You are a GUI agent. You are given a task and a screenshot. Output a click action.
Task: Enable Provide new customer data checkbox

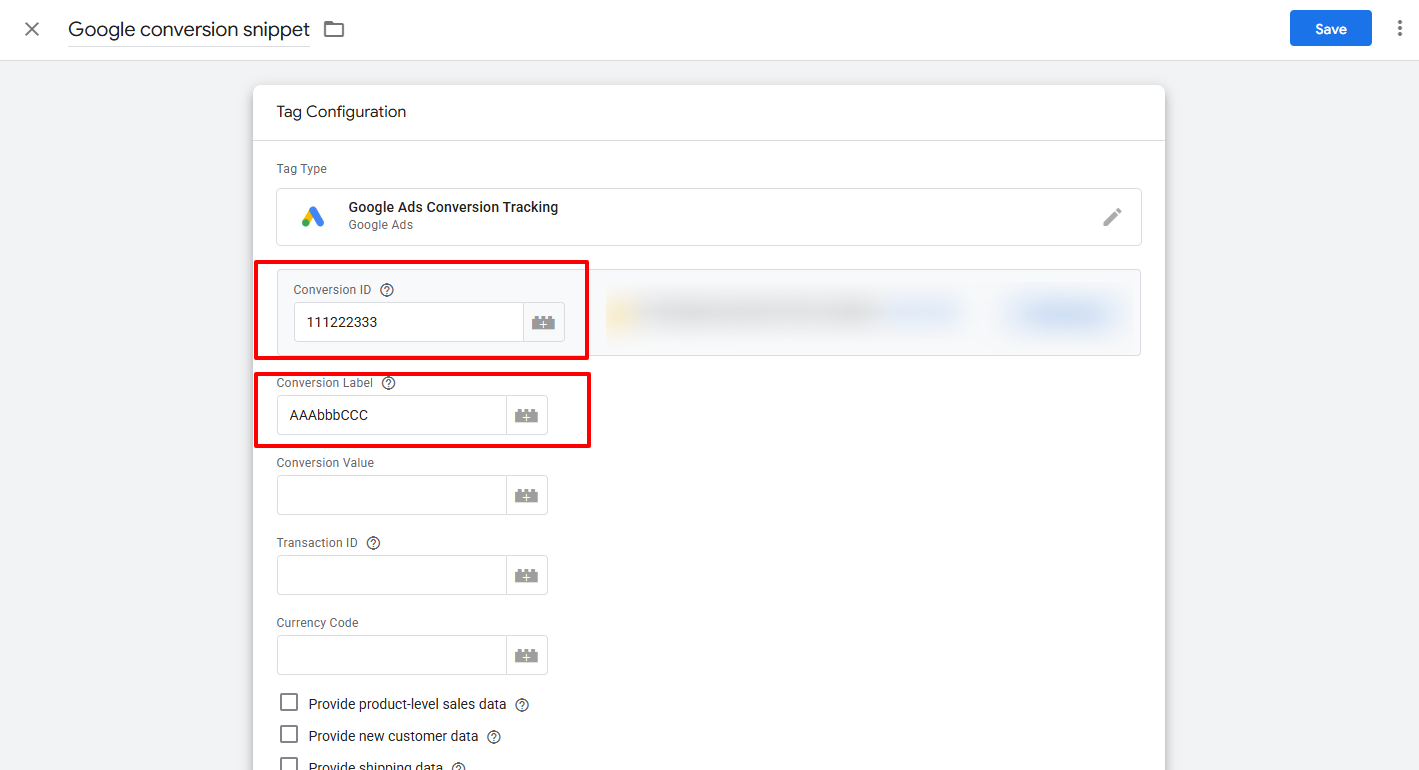[x=289, y=735]
